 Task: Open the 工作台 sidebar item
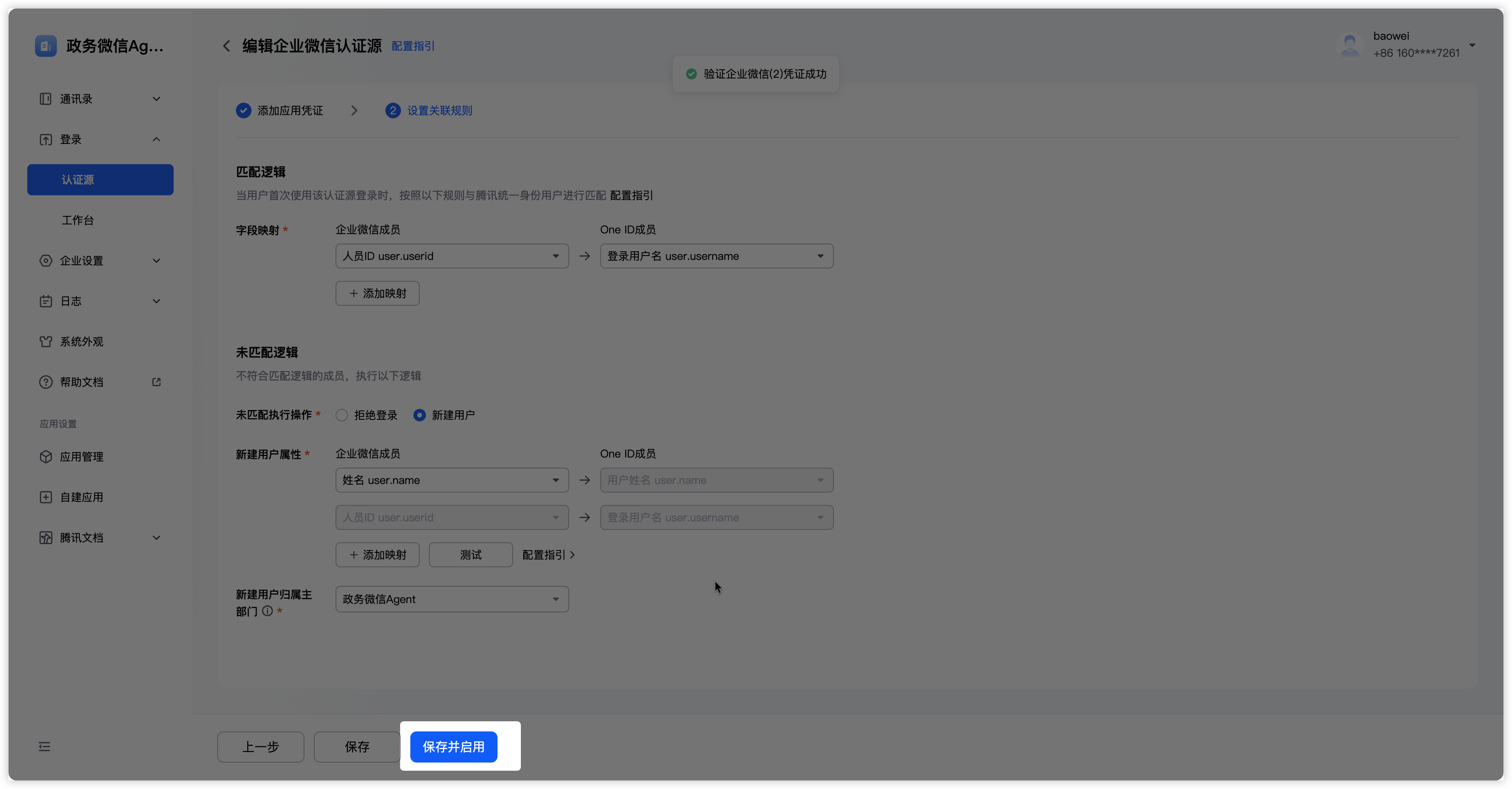[78, 220]
